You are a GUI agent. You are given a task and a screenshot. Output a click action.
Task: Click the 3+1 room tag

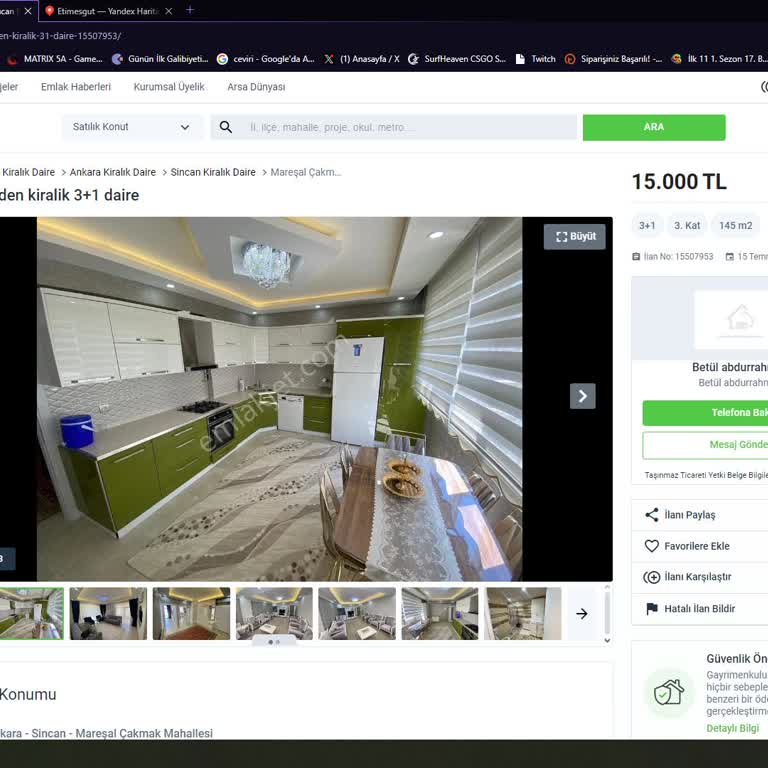pos(647,226)
